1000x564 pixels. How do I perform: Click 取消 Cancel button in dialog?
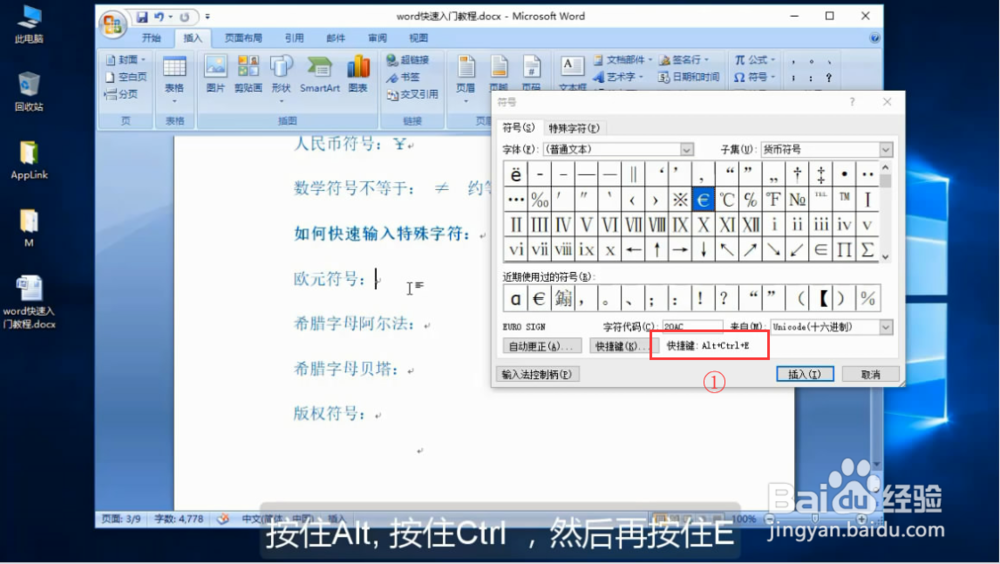(x=871, y=374)
